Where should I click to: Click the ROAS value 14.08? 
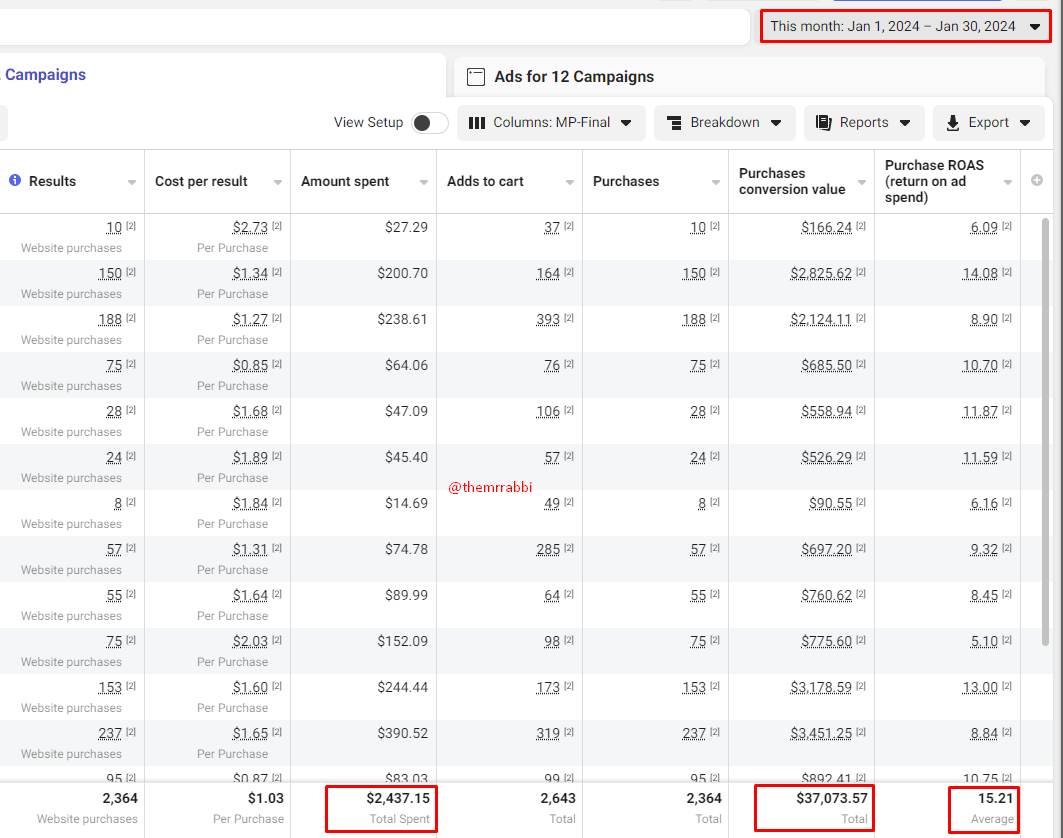[x=980, y=273]
